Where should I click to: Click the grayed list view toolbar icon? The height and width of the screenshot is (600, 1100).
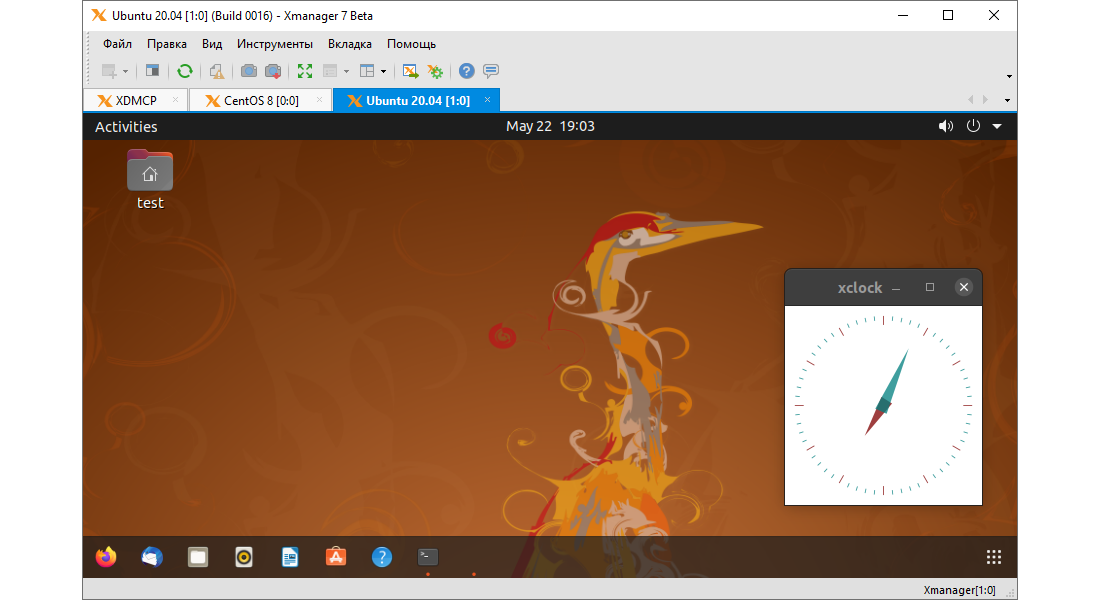(x=330, y=71)
